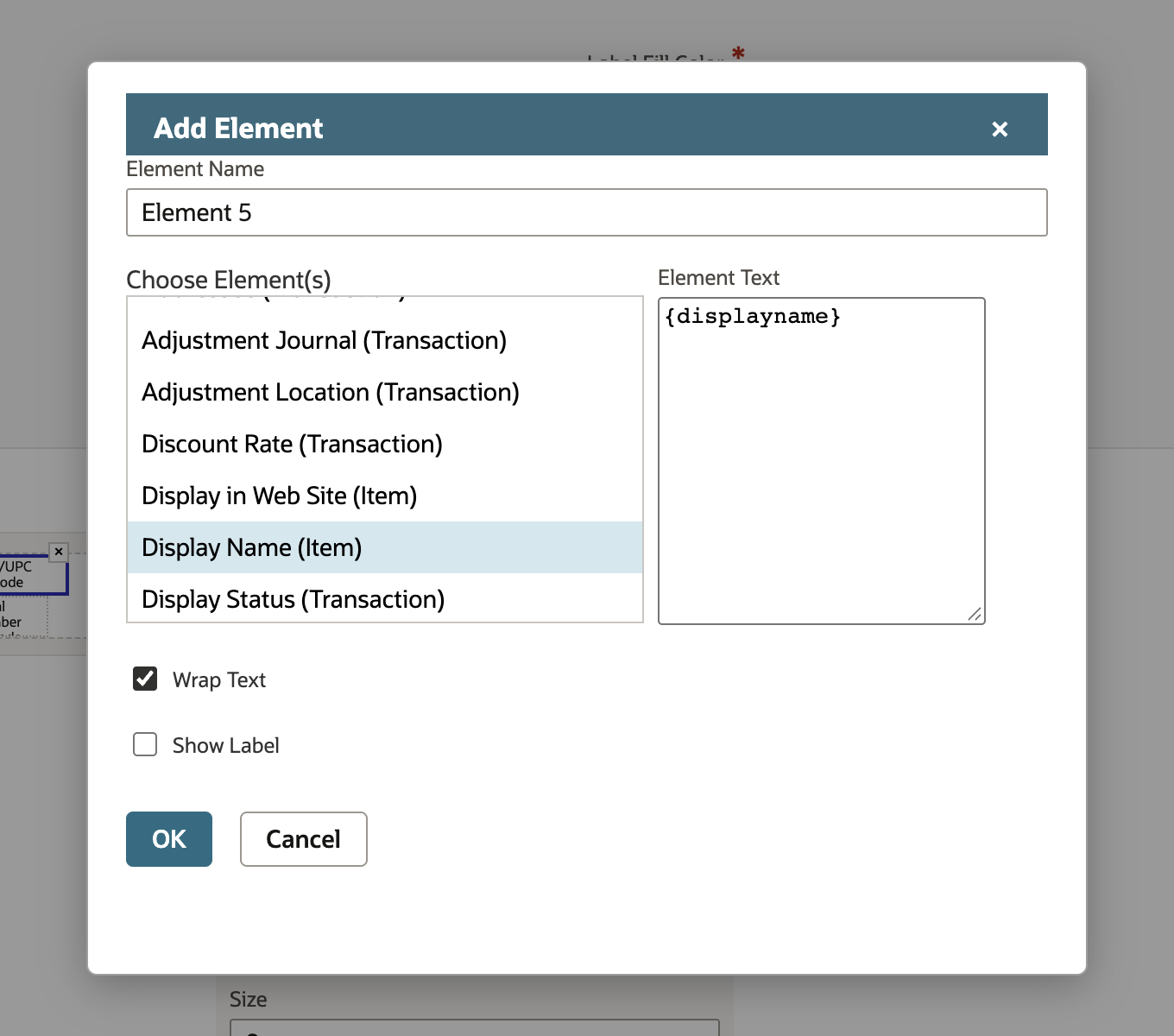The height and width of the screenshot is (1036, 1174).
Task: Select Adjustment Journal (Transaction) in list
Action: click(385, 340)
